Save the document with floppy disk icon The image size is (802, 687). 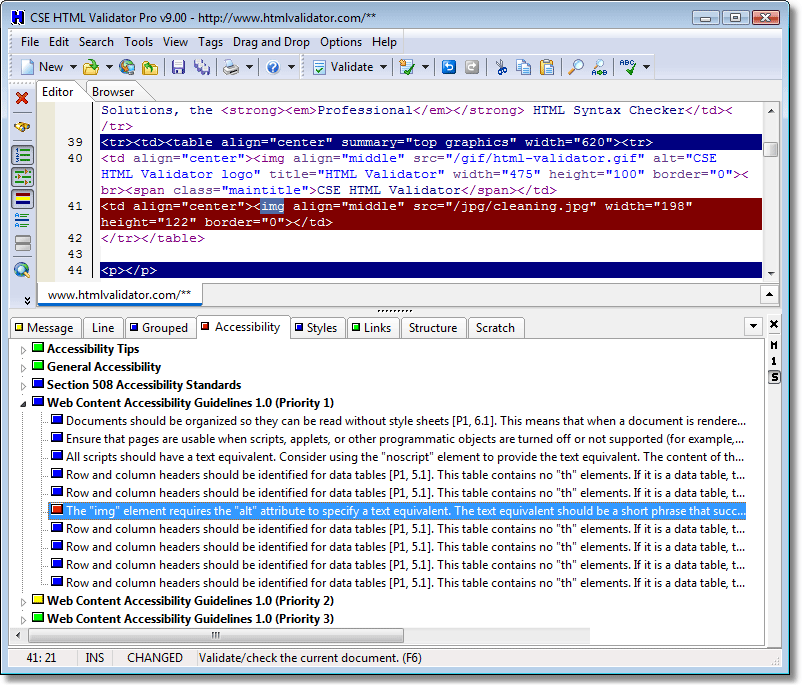(178, 67)
